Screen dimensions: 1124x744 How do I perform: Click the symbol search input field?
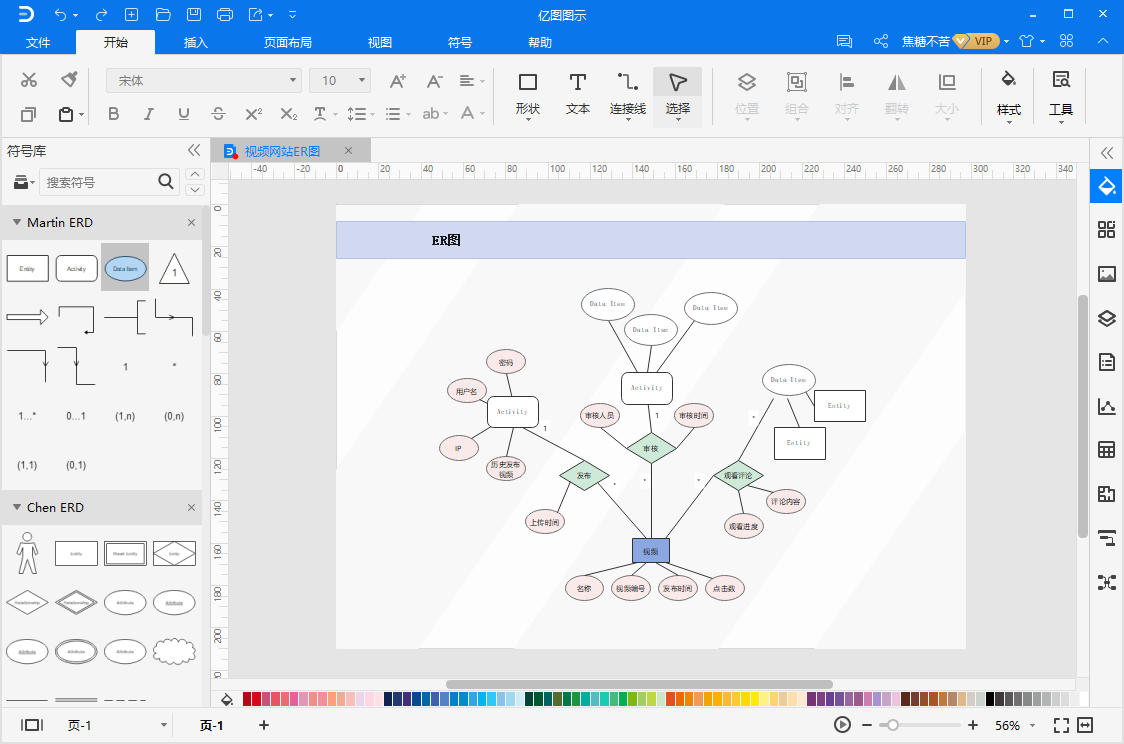point(98,182)
